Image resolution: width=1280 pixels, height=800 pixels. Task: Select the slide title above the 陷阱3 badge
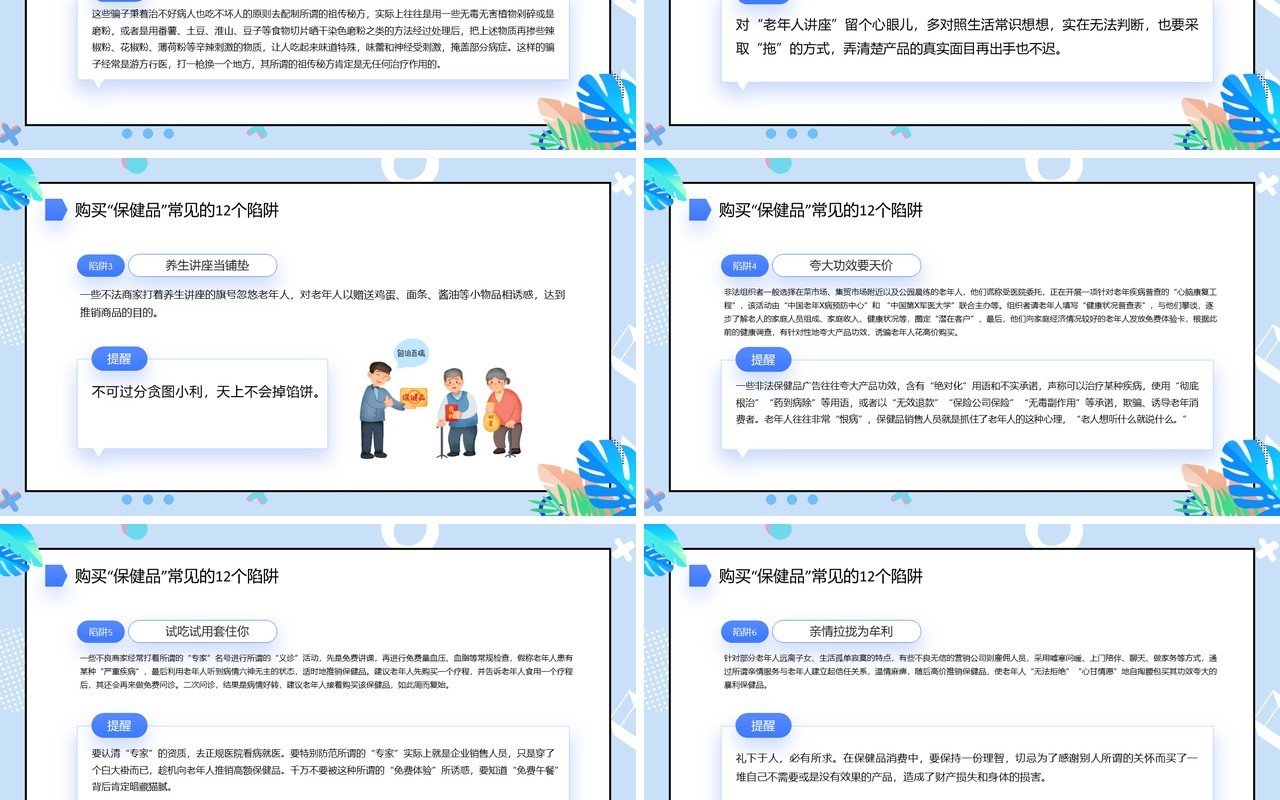(177, 210)
